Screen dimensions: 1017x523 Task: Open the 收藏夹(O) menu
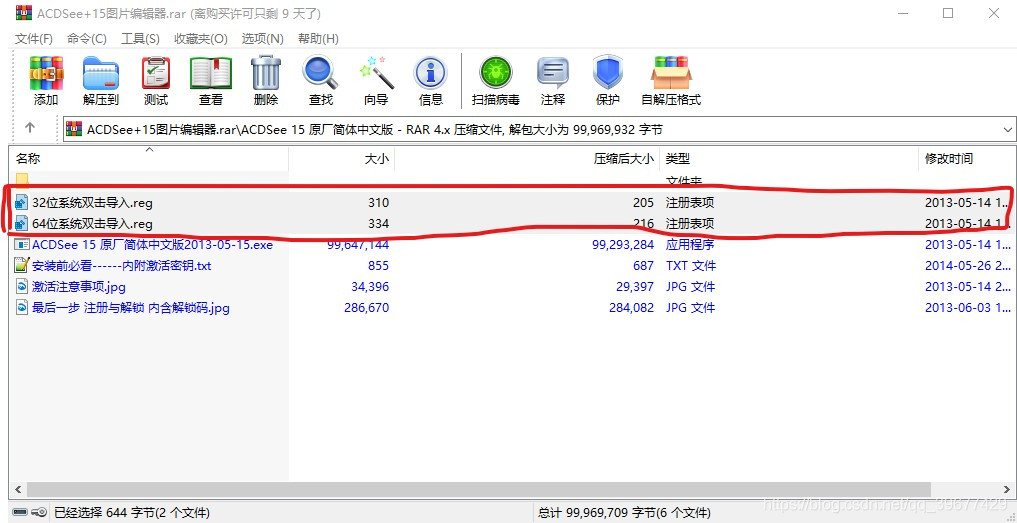click(201, 38)
